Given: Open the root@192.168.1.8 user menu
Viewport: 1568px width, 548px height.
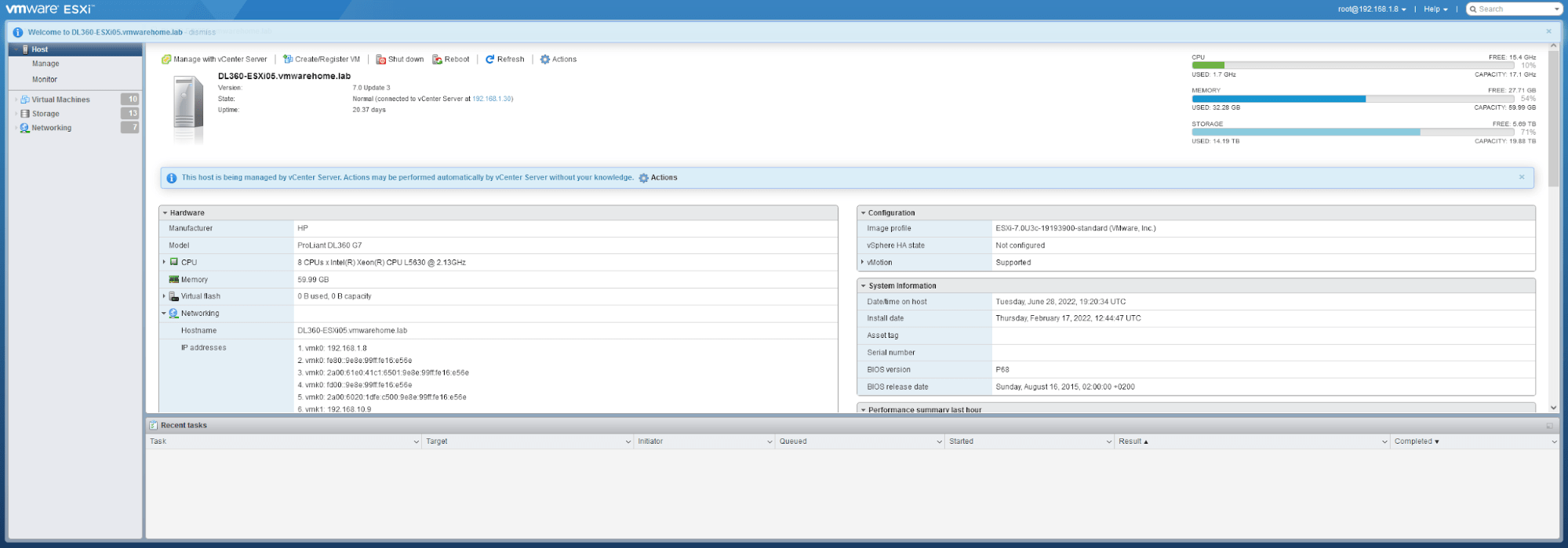Looking at the screenshot, I should click(x=1372, y=9).
